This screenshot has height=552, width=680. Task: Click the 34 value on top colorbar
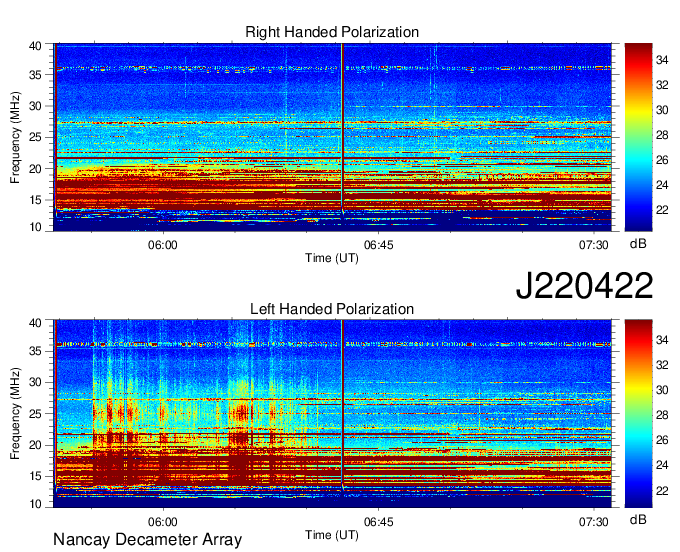(x=662, y=60)
